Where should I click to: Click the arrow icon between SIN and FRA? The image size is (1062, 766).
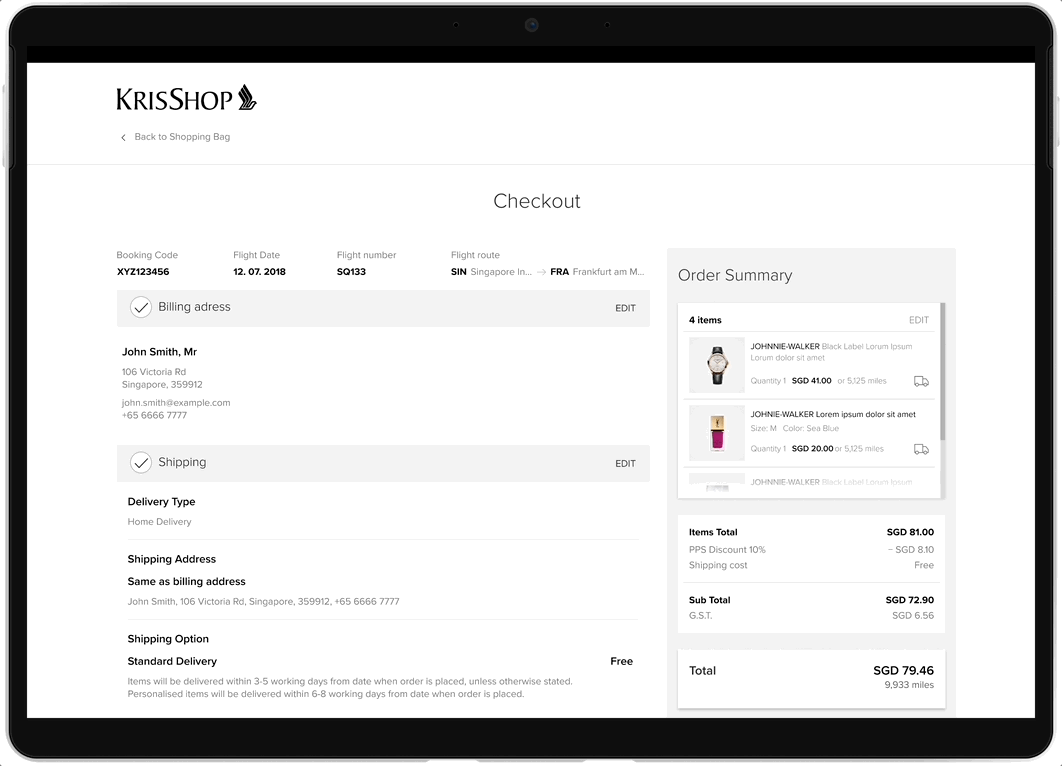(542, 271)
